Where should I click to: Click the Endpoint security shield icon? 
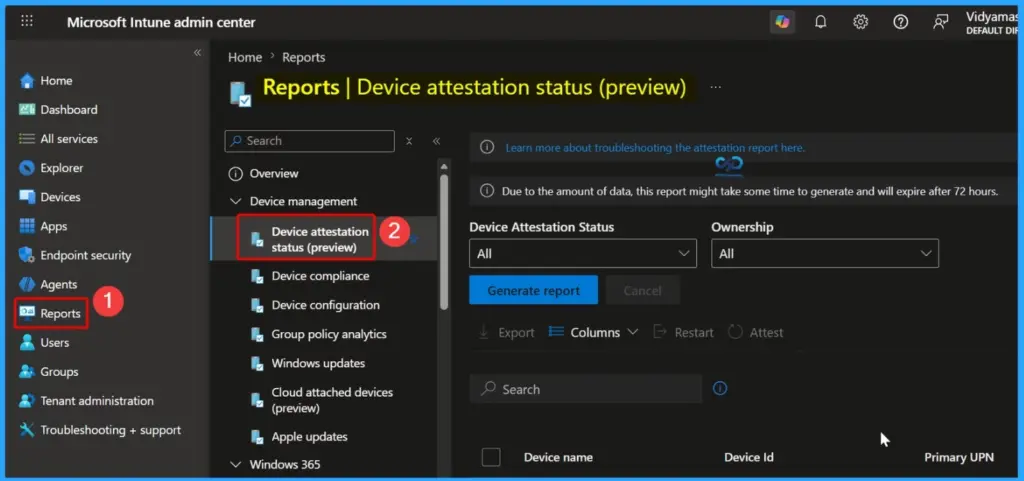coord(27,255)
